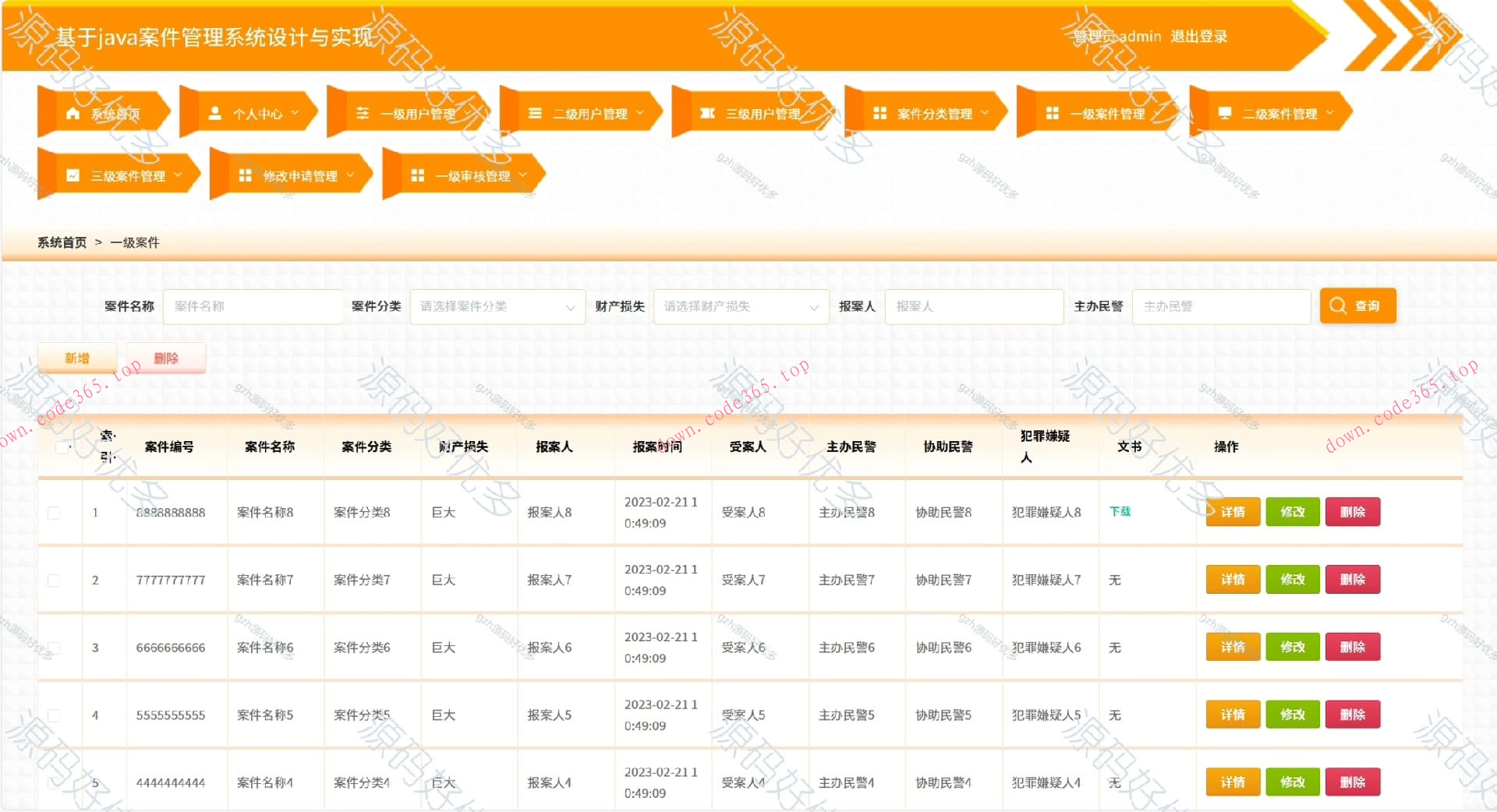
Task: Check the checkbox for case 6666666666
Action: 54,647
